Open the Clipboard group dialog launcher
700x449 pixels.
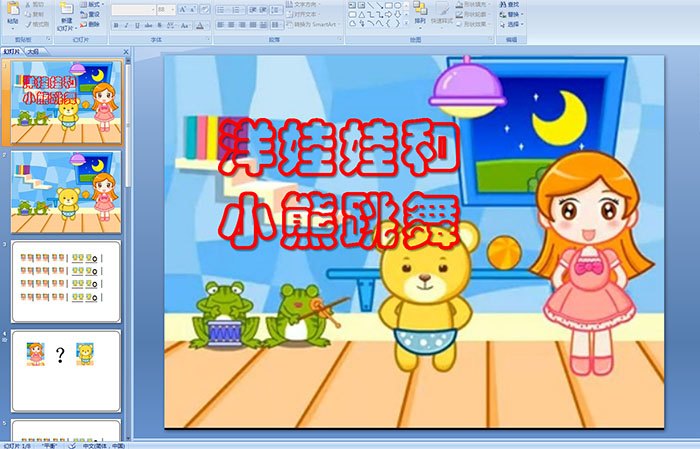(x=49, y=40)
